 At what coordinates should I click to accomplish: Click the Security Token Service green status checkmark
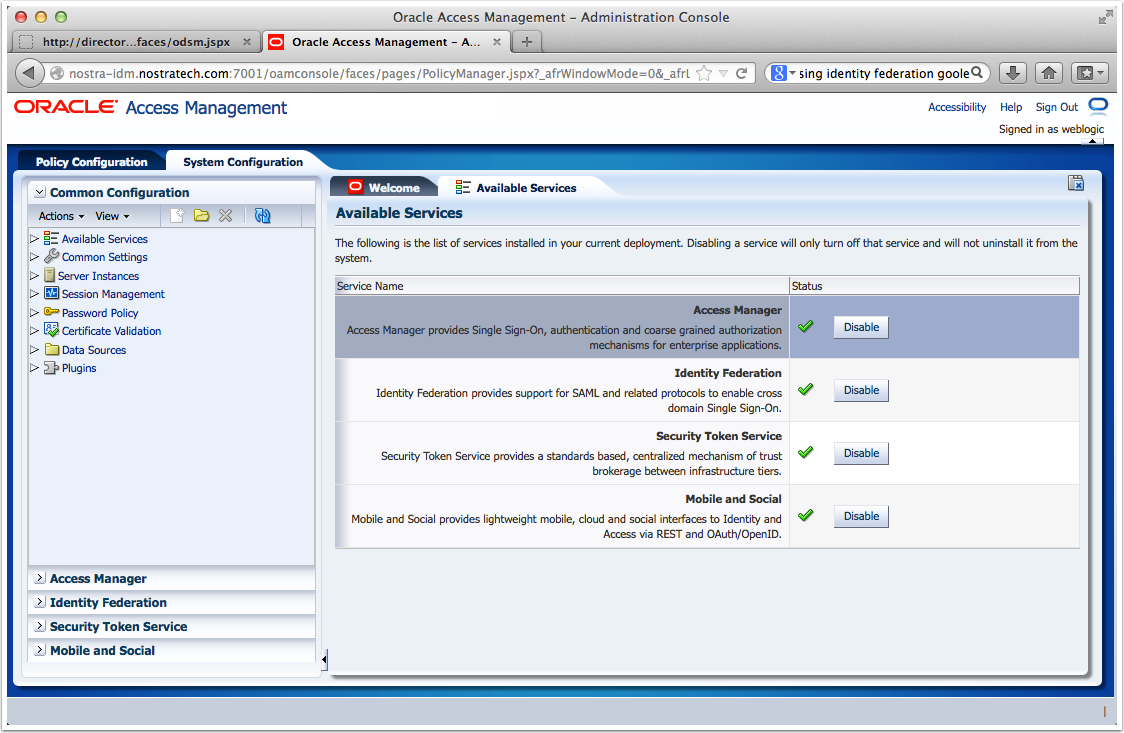click(806, 453)
